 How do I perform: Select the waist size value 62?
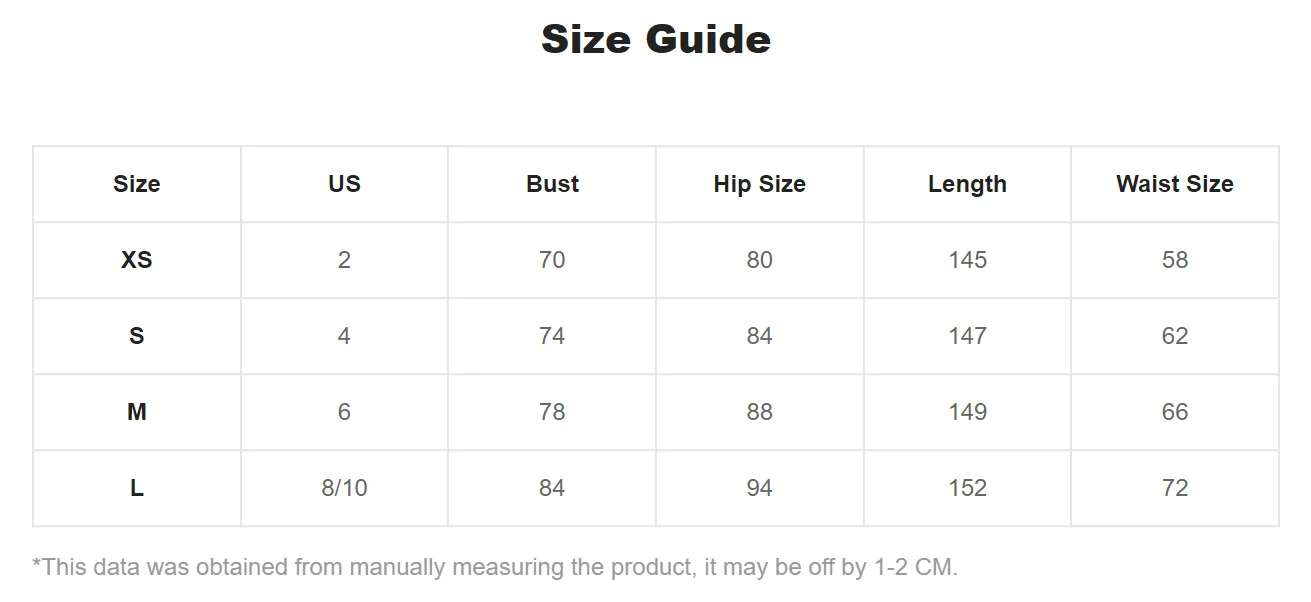tap(1174, 336)
